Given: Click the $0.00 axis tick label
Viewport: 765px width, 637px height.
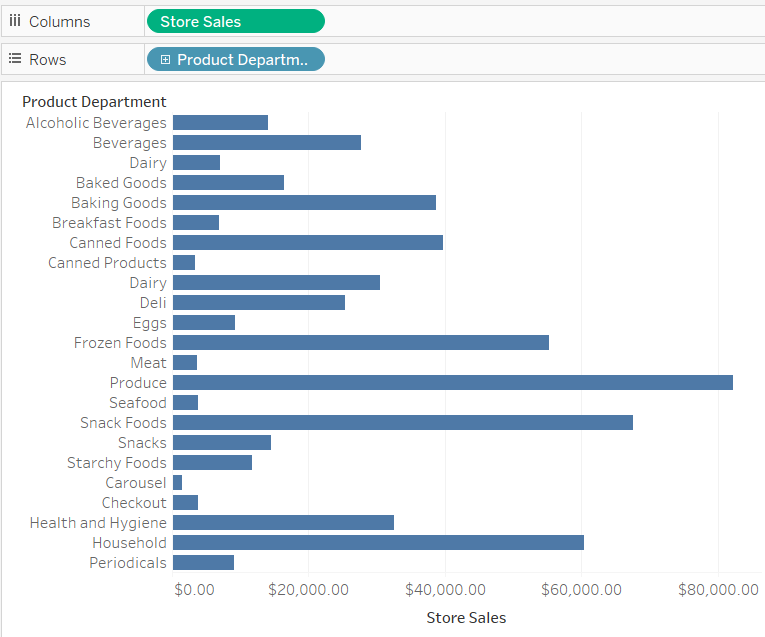Looking at the screenshot, I should (x=194, y=590).
